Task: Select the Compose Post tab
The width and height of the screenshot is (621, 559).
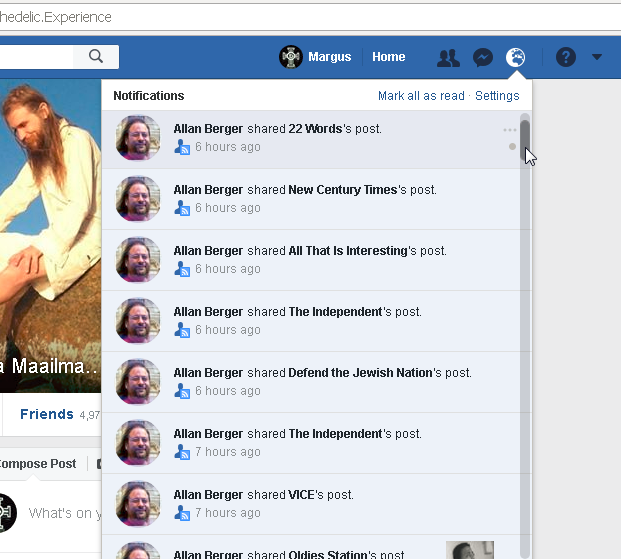Action: tap(37, 464)
